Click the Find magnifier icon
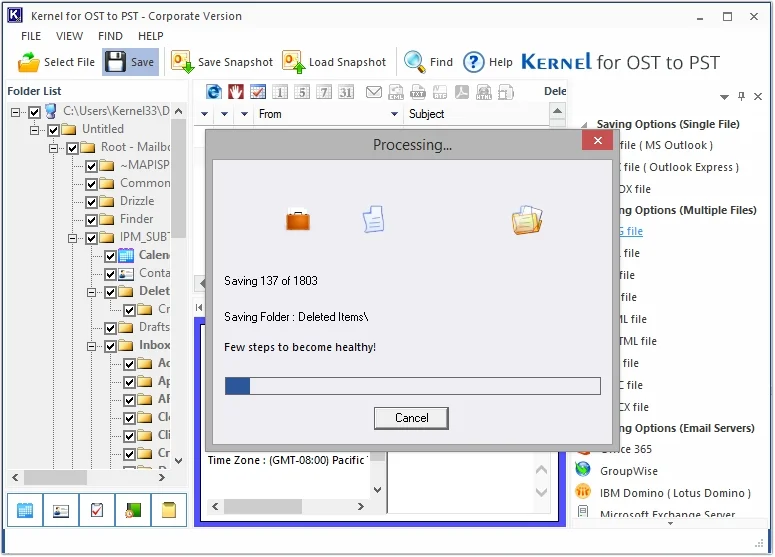 [414, 62]
